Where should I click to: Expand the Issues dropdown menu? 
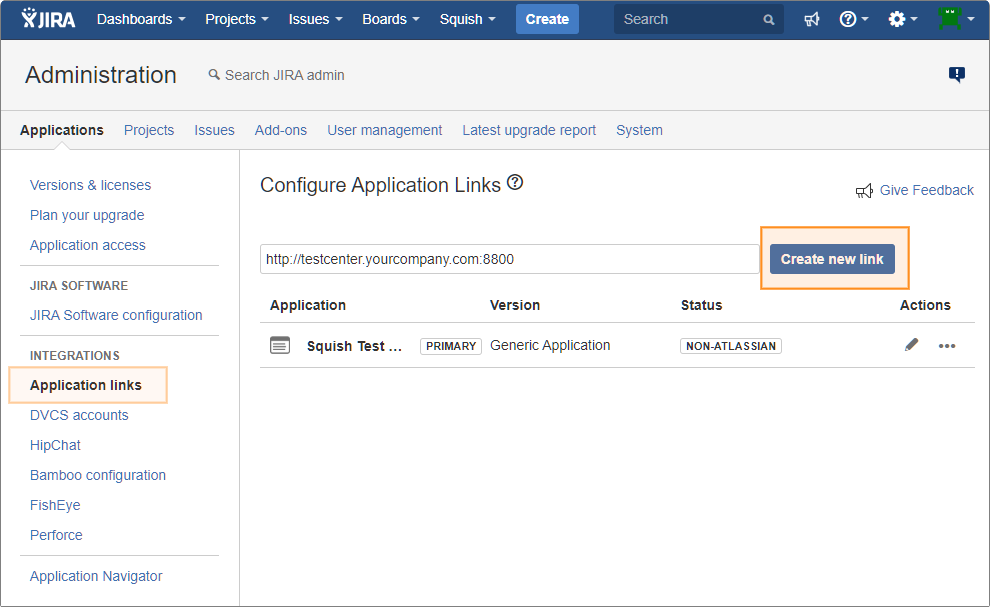coord(315,19)
